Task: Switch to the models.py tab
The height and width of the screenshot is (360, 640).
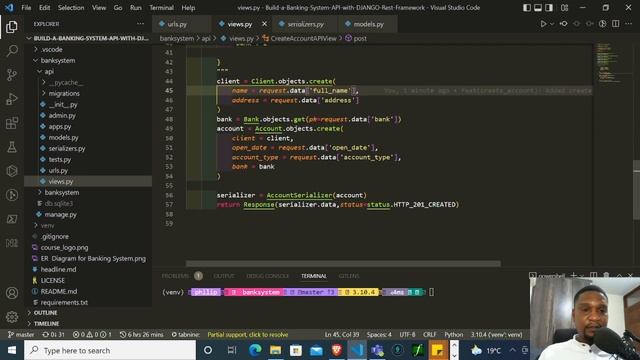Action: [x=368, y=24]
